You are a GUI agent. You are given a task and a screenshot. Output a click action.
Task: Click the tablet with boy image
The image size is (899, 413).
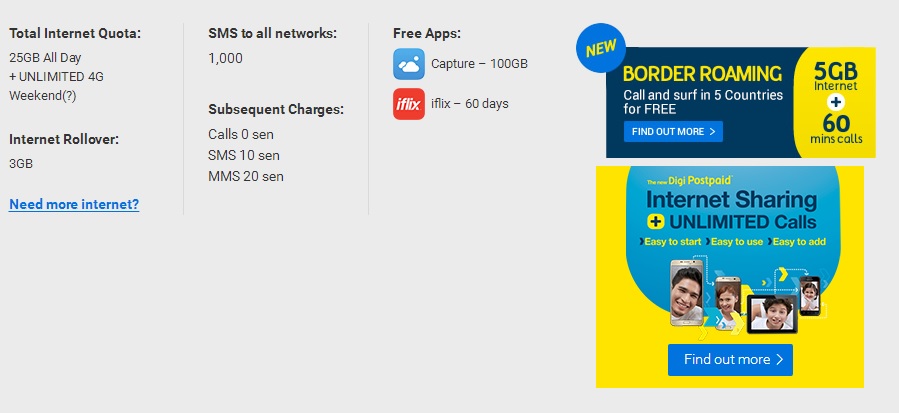point(772,314)
